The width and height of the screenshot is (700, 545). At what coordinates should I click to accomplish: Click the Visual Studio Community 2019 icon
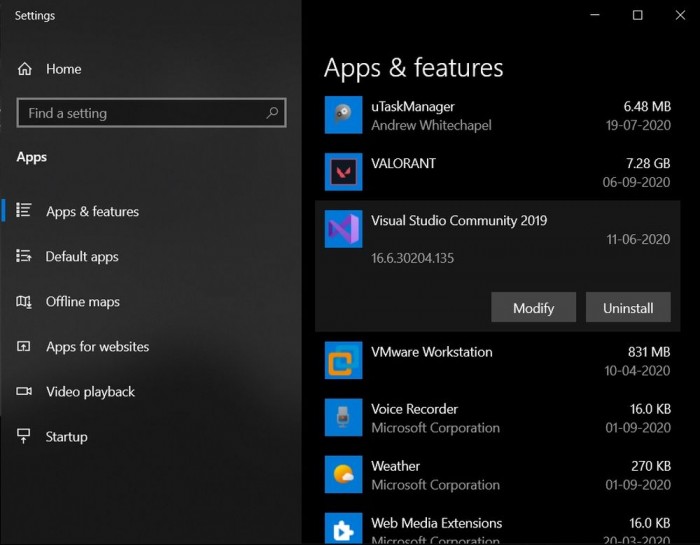click(343, 229)
